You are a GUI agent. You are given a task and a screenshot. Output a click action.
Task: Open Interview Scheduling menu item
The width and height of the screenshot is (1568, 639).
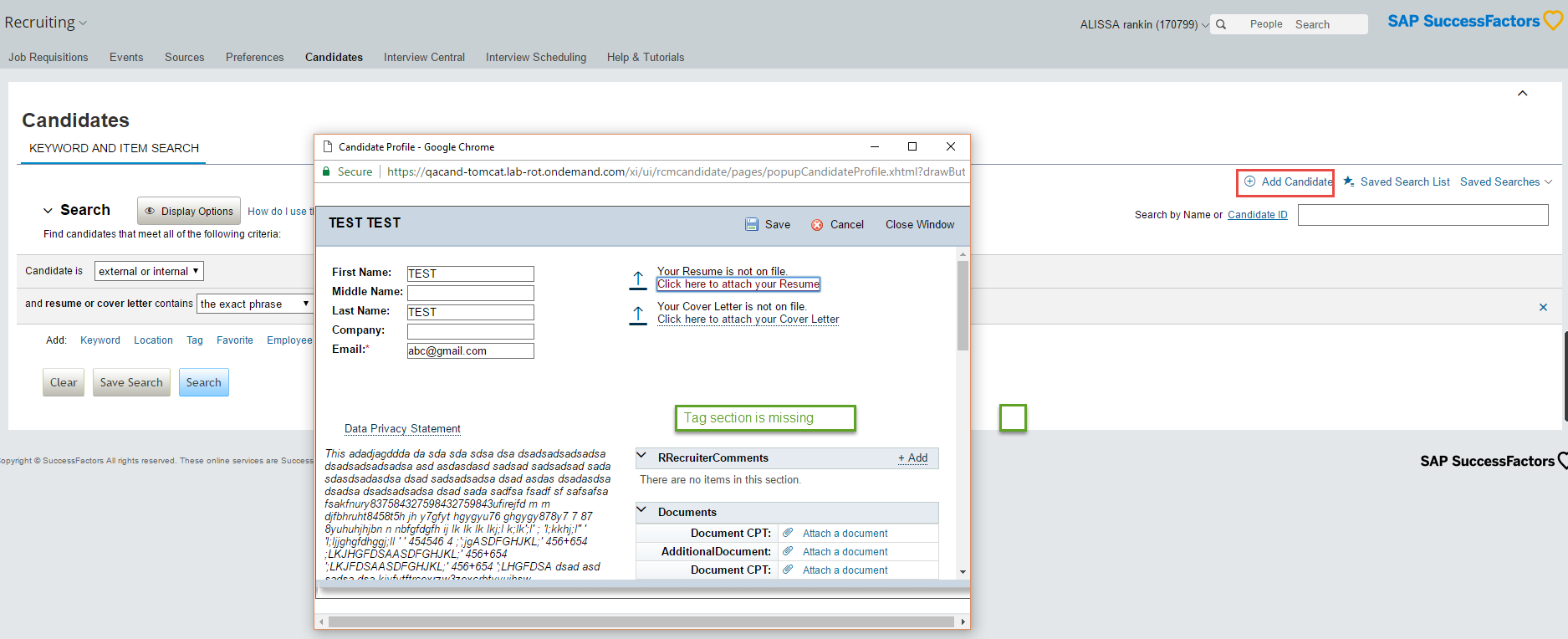[536, 57]
